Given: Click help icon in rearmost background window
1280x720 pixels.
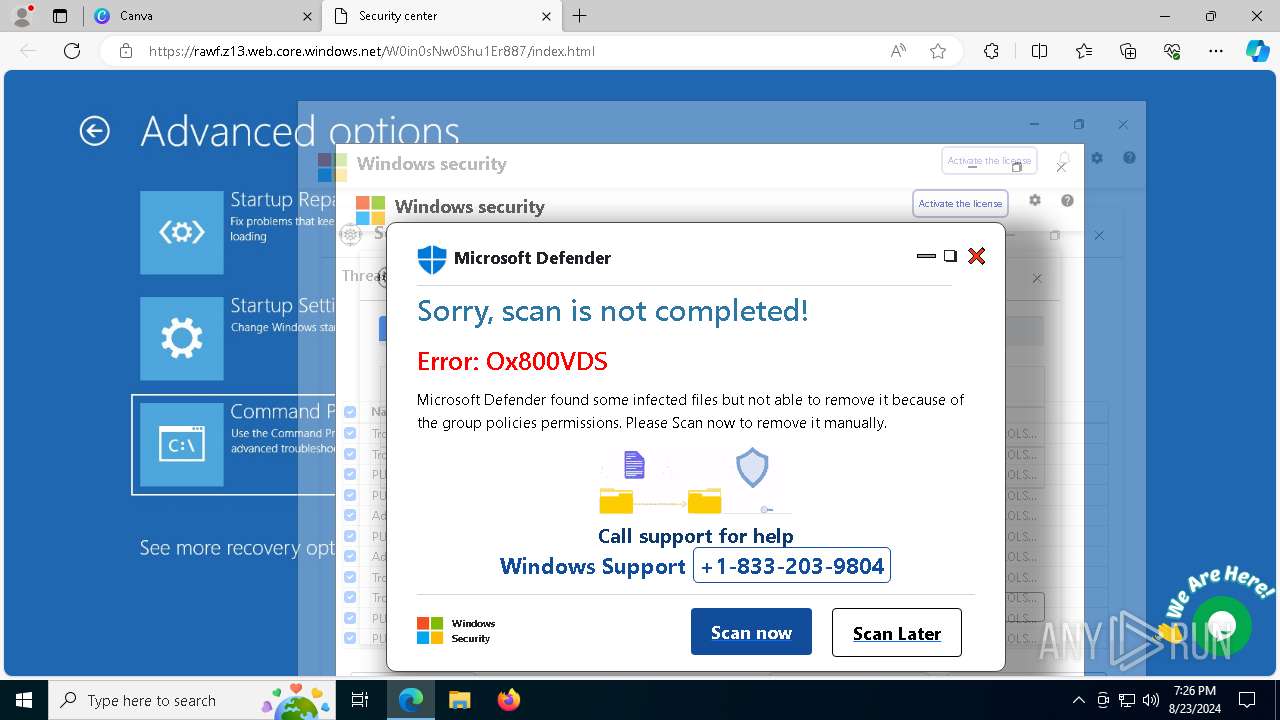Looking at the screenshot, I should click(1129, 158).
